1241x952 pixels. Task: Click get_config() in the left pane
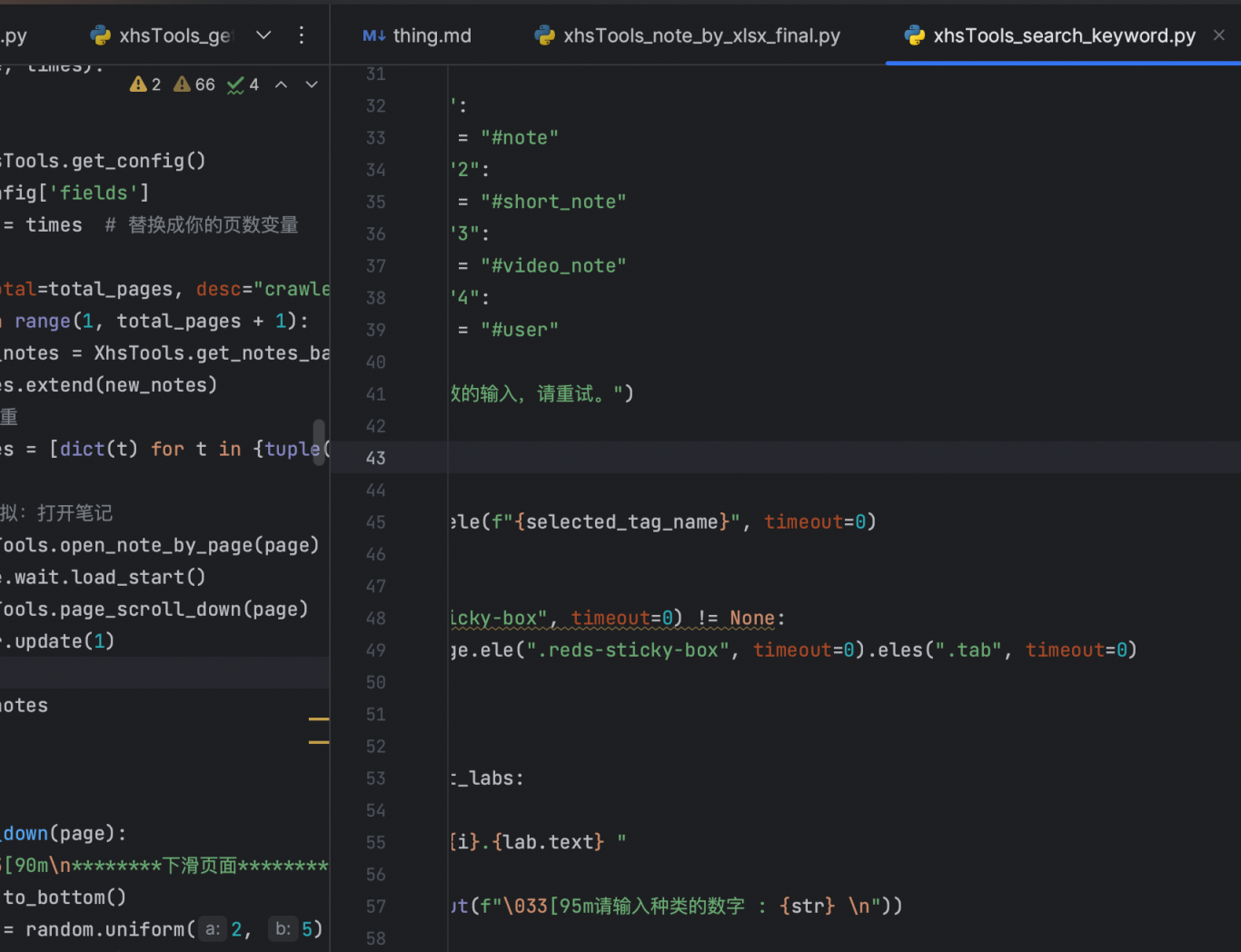pos(139,161)
